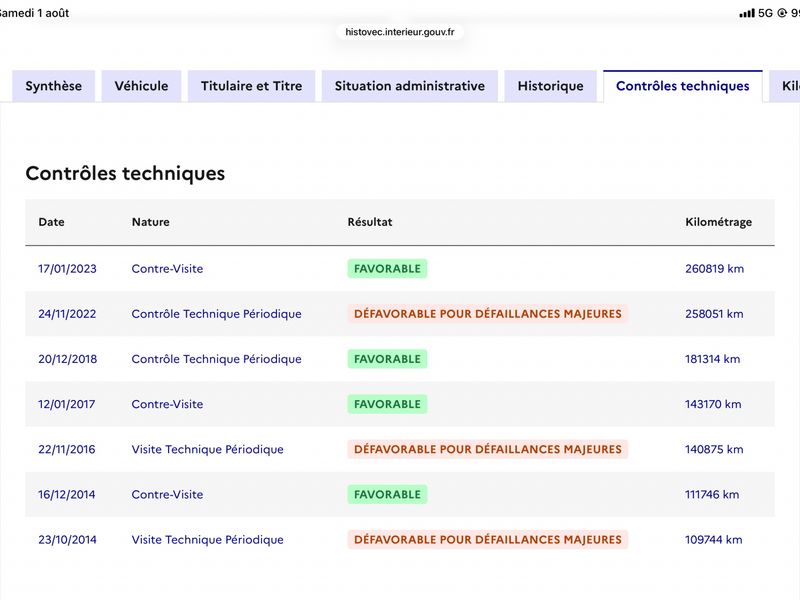Image resolution: width=800 pixels, height=600 pixels.
Task: Tap the Samedi 1 août date in status bar
Action: click(x=34, y=13)
